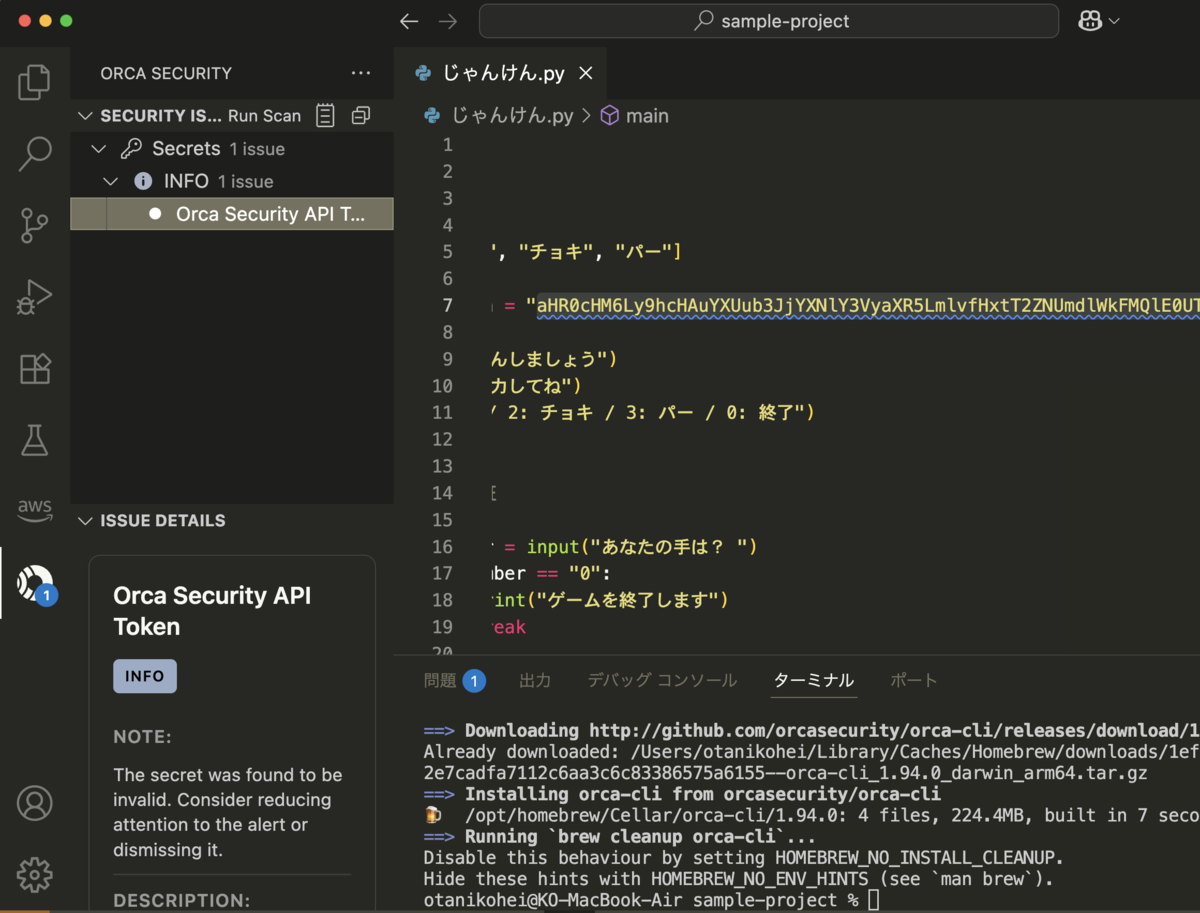Click the main symbol icon in the breadcrumb
1200x913 pixels.
click(609, 116)
